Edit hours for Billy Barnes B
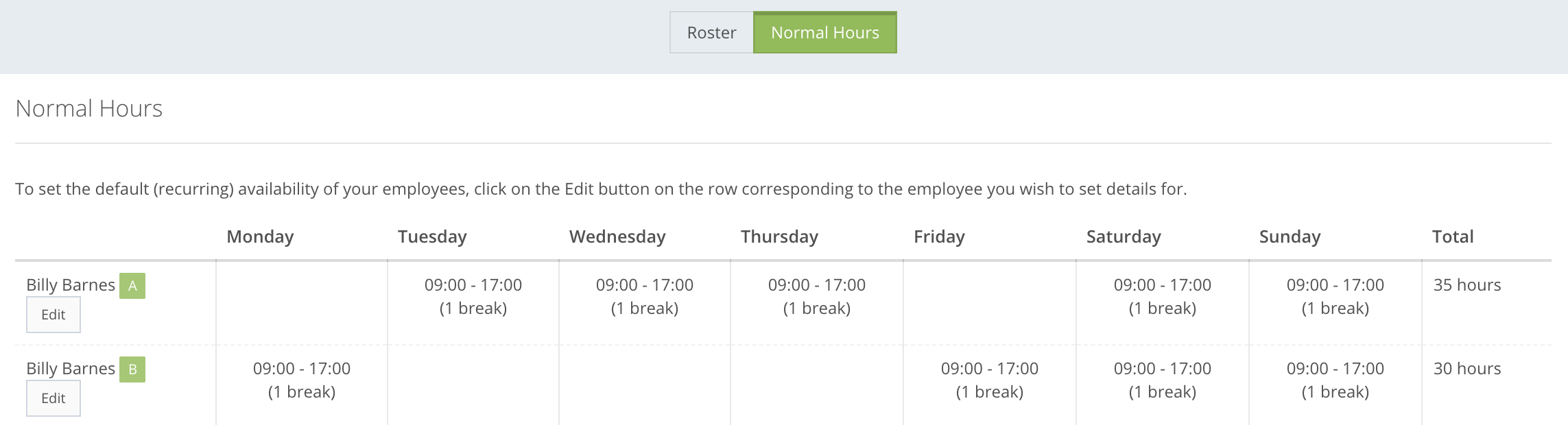Image resolution: width=1568 pixels, height=425 pixels. point(54,398)
